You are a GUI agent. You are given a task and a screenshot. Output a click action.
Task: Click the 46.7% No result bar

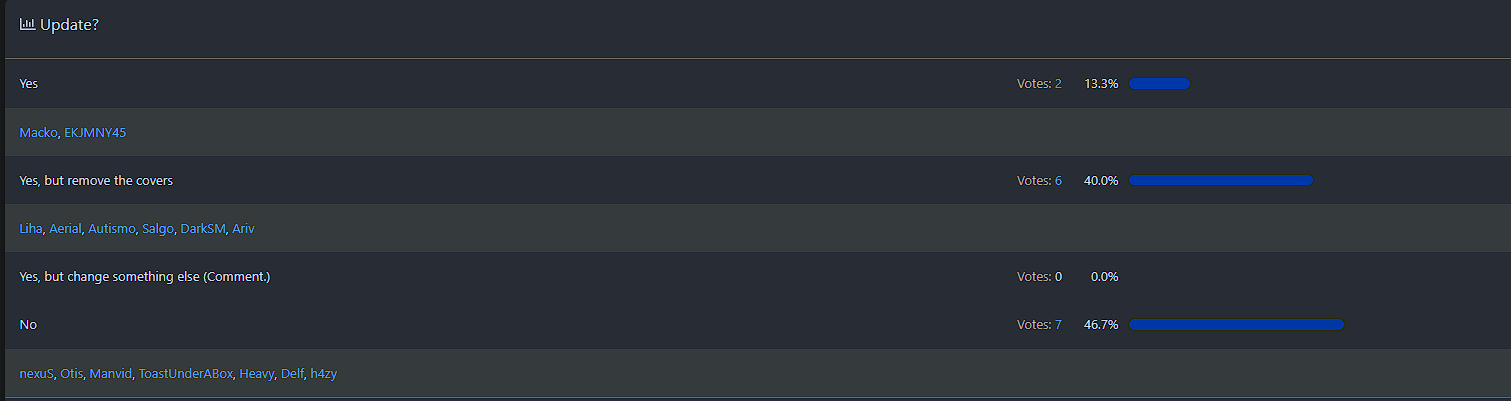tap(1236, 325)
